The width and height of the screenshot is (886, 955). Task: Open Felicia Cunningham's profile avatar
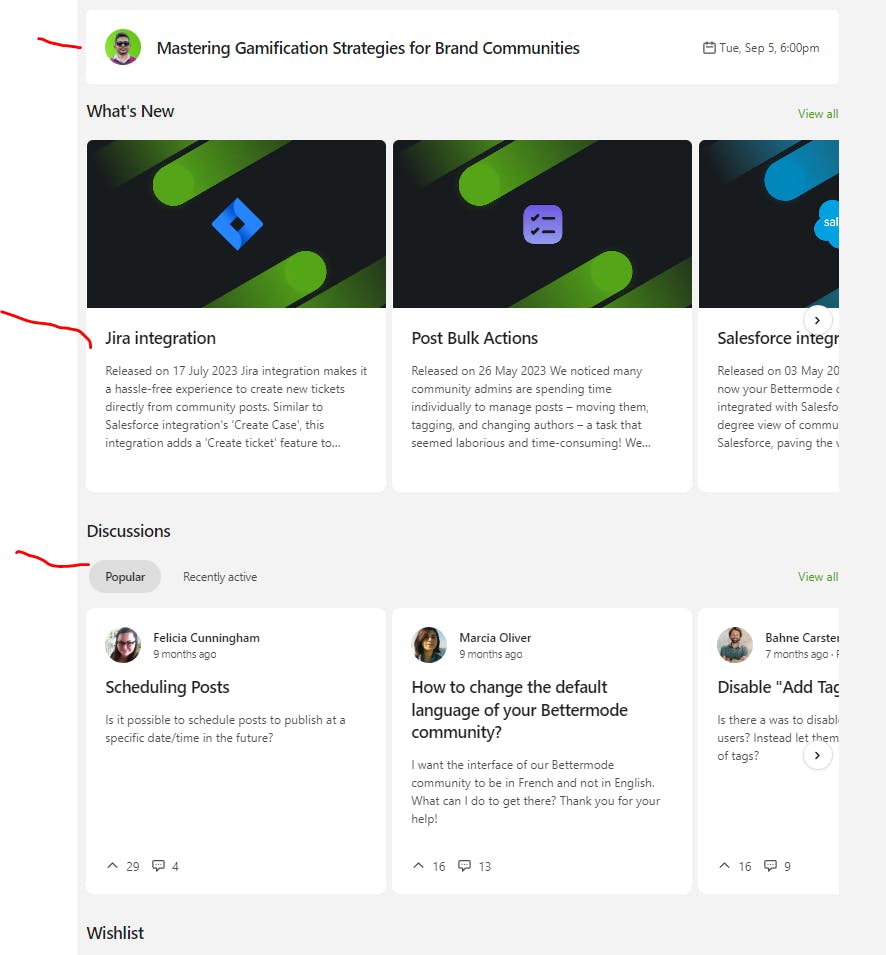click(123, 645)
